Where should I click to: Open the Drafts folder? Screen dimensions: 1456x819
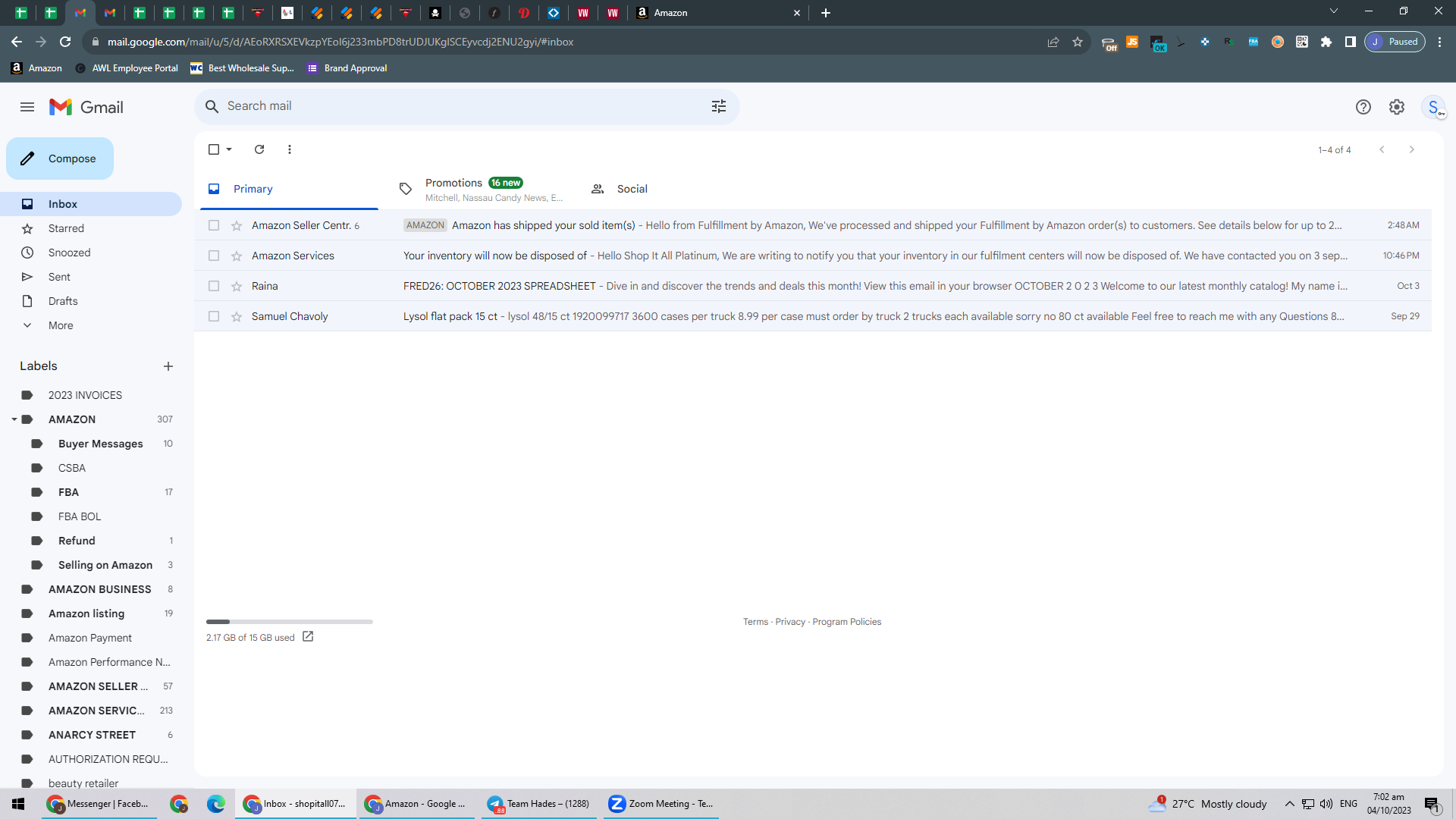pos(91,301)
